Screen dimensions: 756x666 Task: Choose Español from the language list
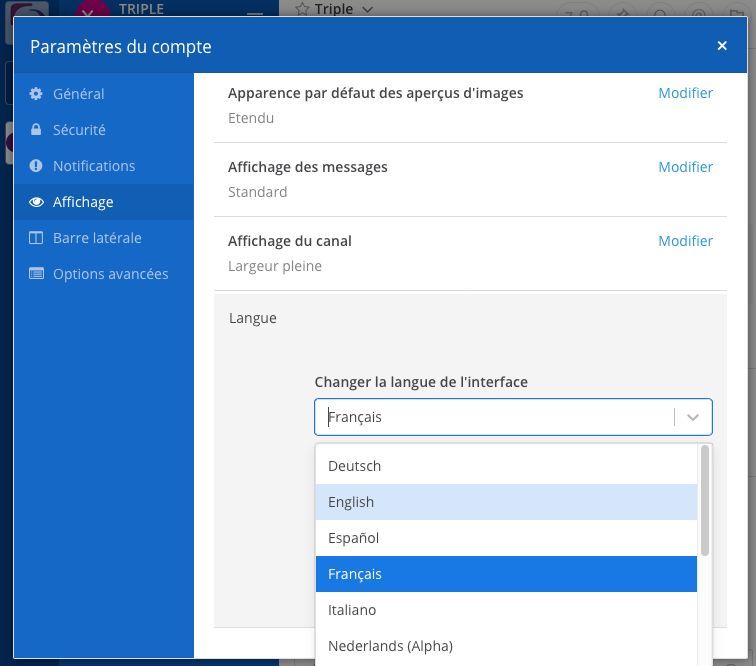[506, 538]
